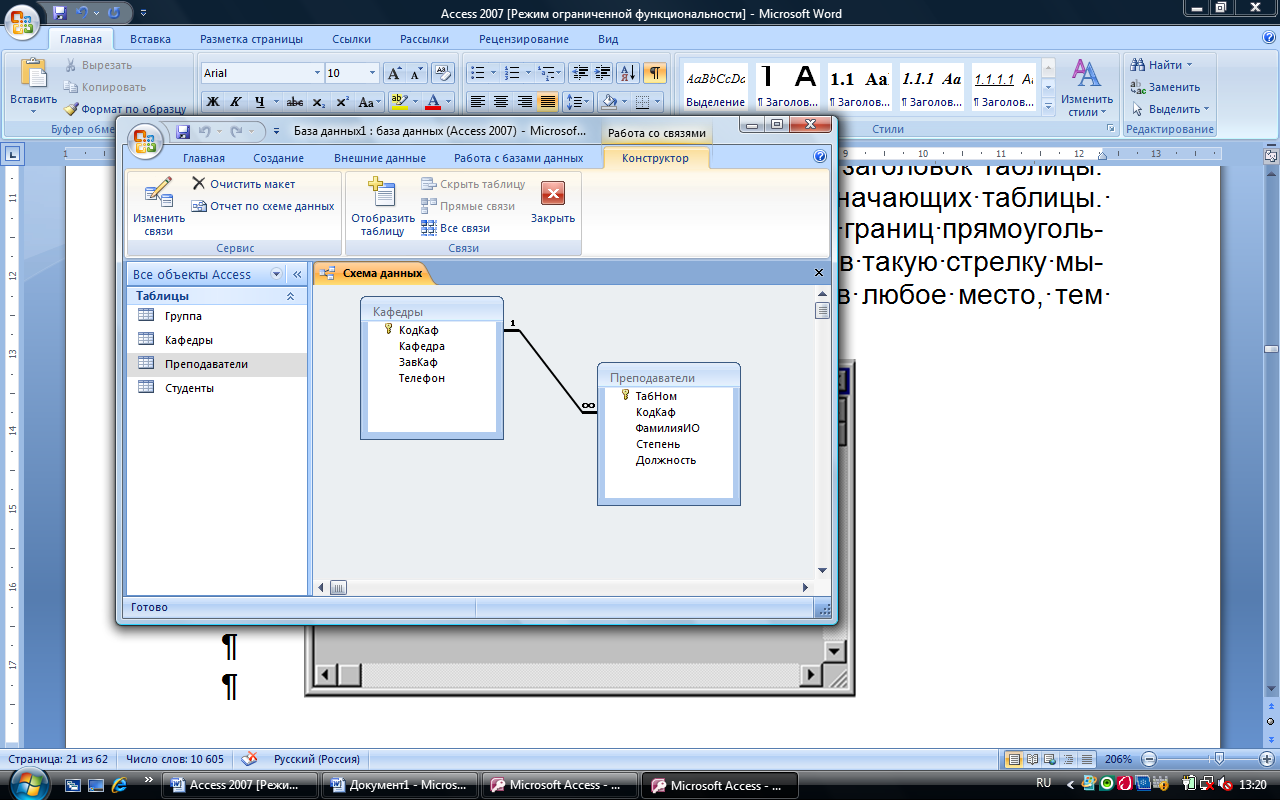The height and width of the screenshot is (800, 1280).
Task: Click Очистить макет in Access ribbon
Action: [x=243, y=184]
